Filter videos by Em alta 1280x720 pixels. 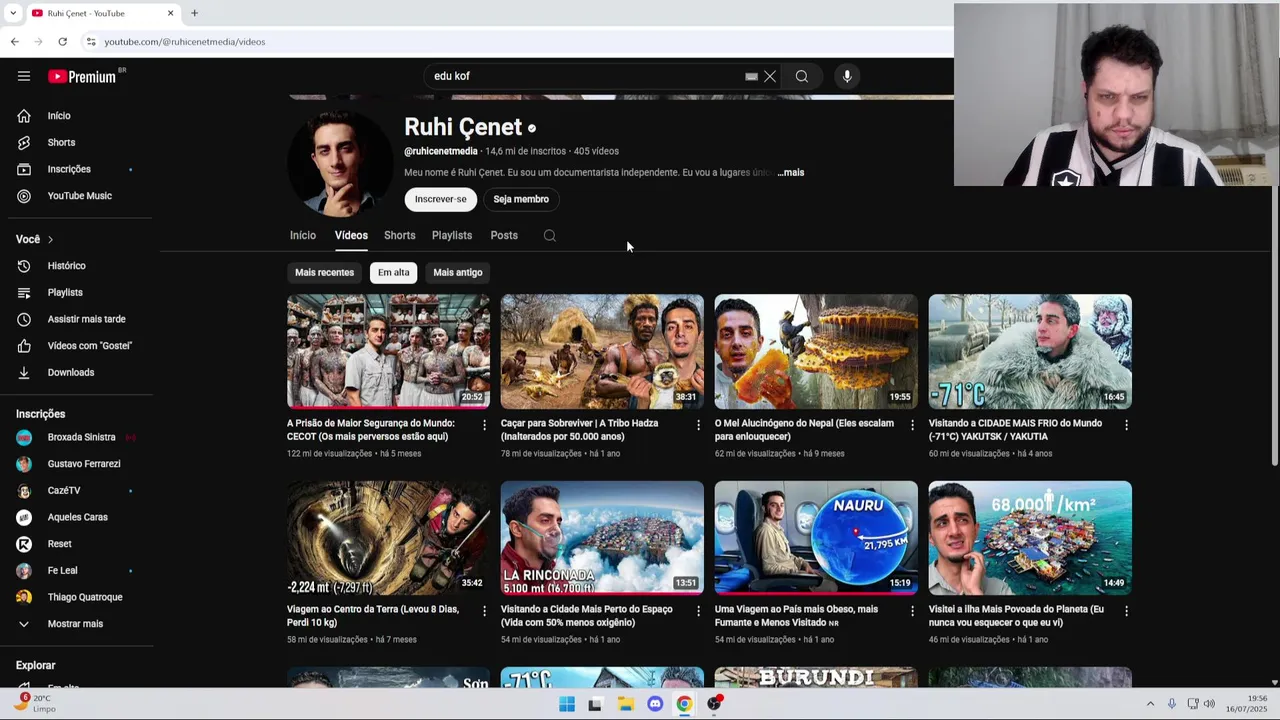394,273
